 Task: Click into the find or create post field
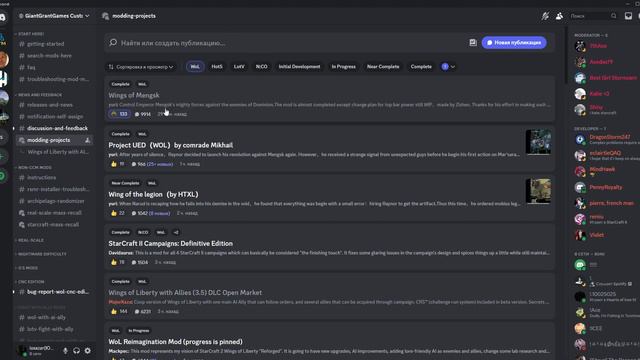click(x=286, y=42)
